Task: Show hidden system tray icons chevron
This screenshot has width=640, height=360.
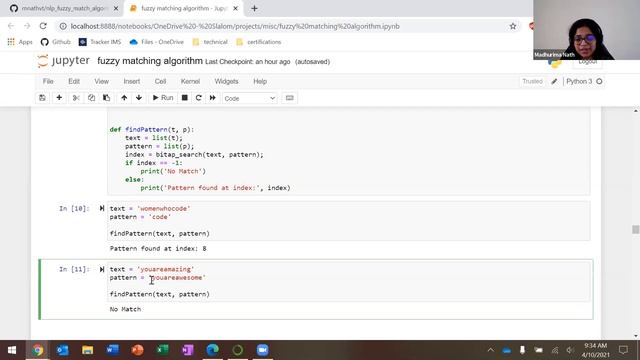Action: [491, 350]
